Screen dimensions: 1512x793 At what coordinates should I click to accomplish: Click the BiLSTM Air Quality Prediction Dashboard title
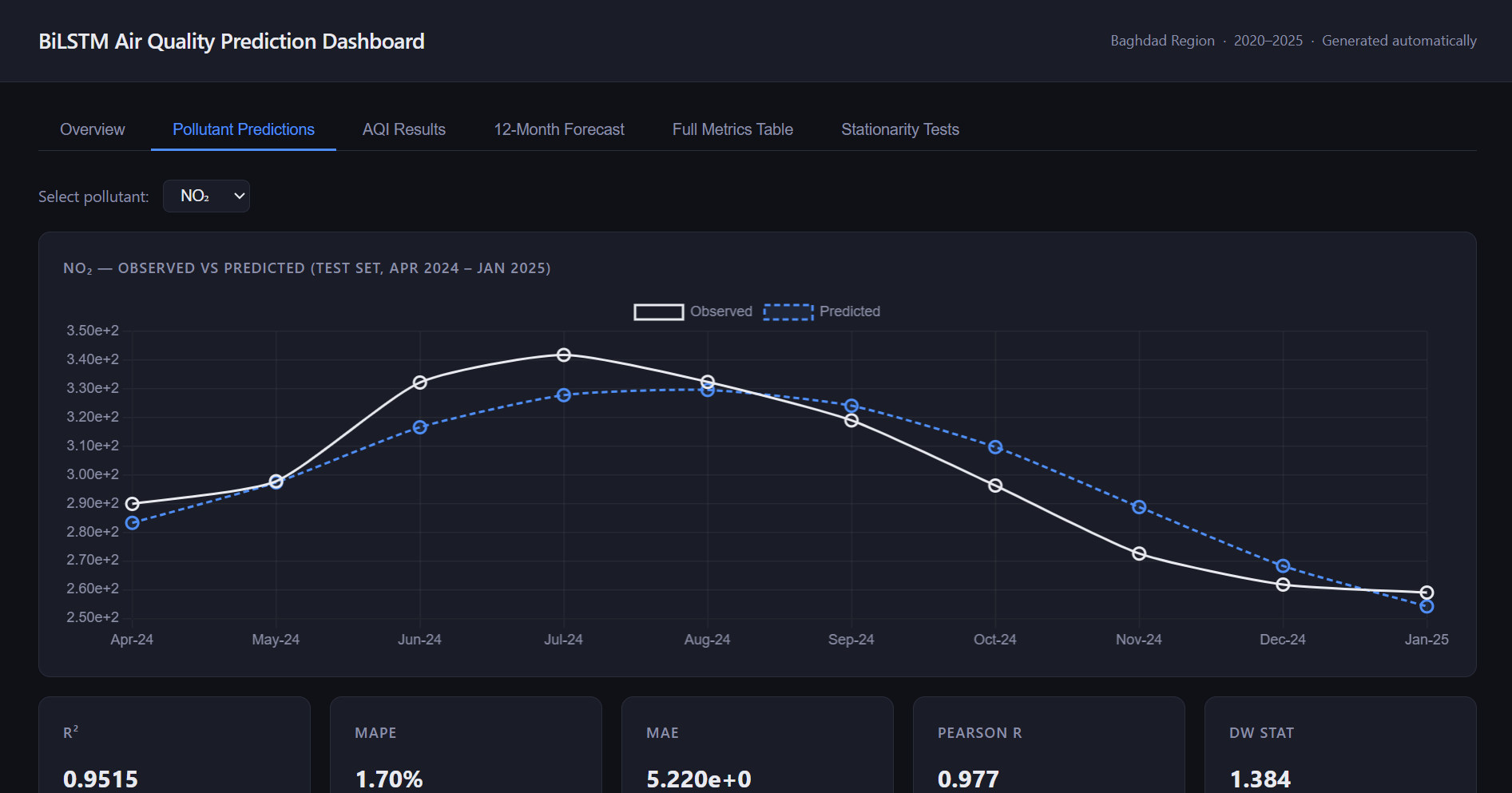click(x=232, y=42)
